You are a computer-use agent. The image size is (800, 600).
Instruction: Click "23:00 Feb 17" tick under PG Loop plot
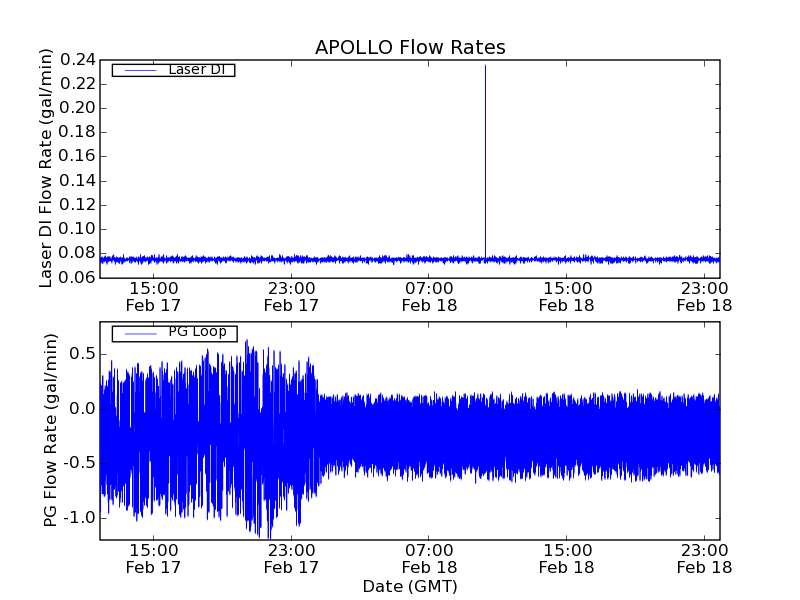coord(291,559)
